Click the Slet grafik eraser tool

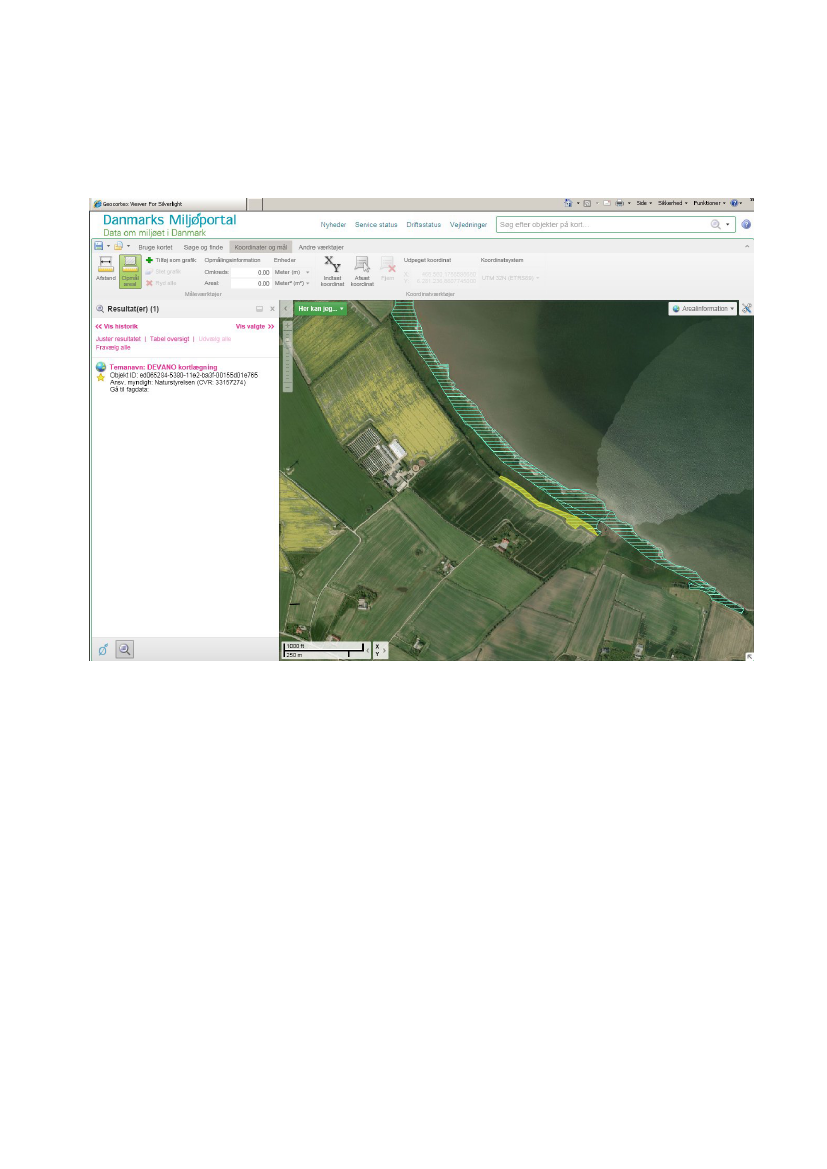[x=149, y=272]
